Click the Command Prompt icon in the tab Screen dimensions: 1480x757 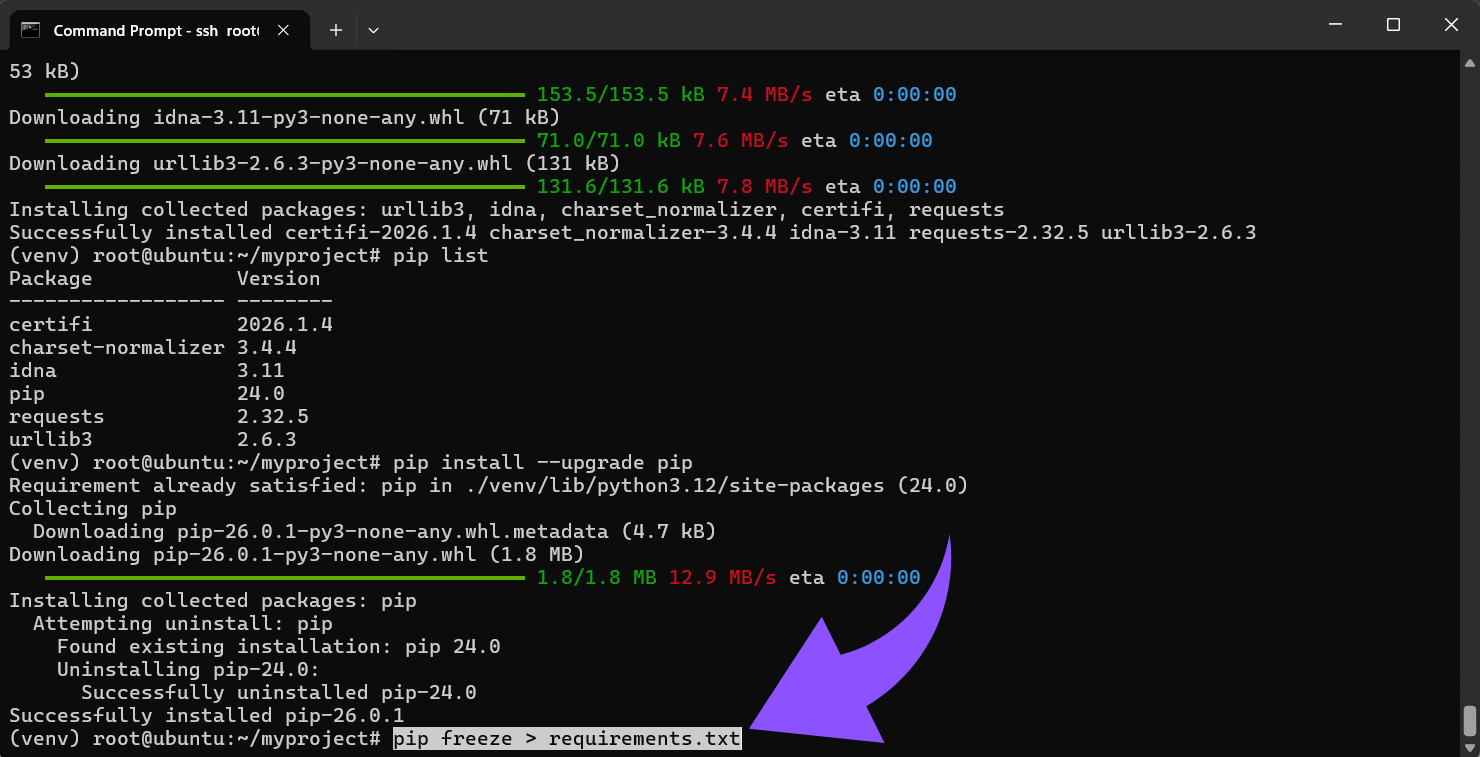pos(30,30)
